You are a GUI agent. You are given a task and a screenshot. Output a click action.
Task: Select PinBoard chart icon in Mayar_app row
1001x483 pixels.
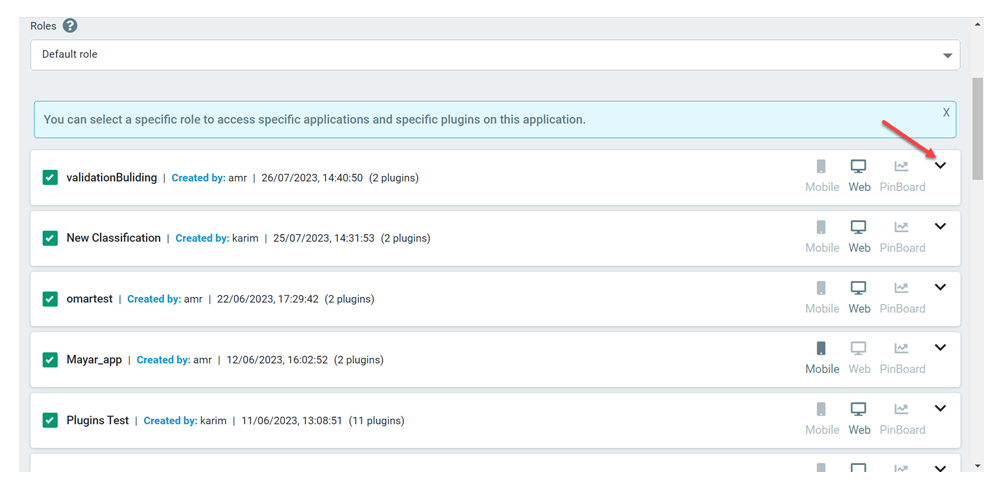tap(901, 348)
